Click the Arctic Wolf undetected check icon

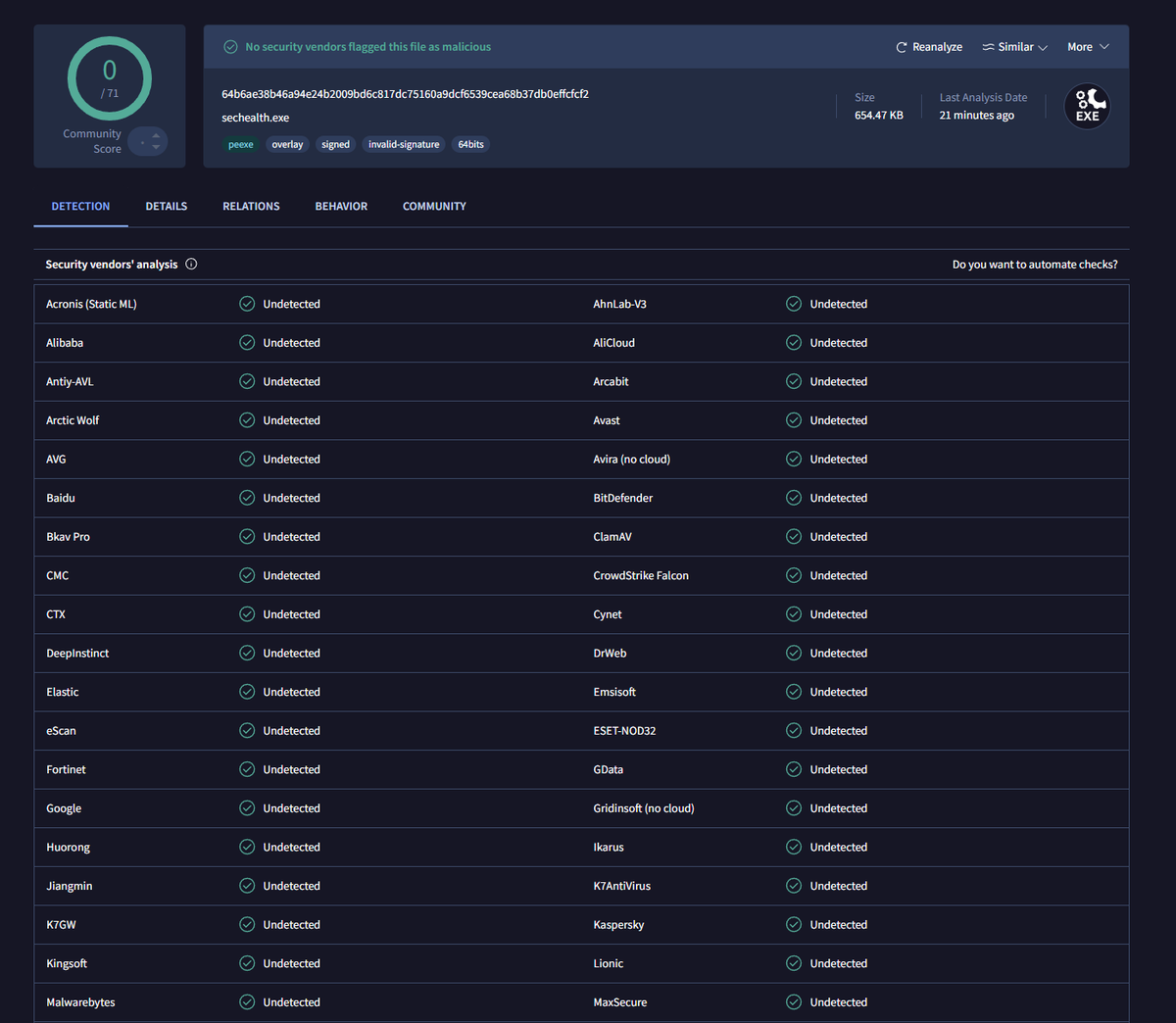pyautogui.click(x=247, y=420)
